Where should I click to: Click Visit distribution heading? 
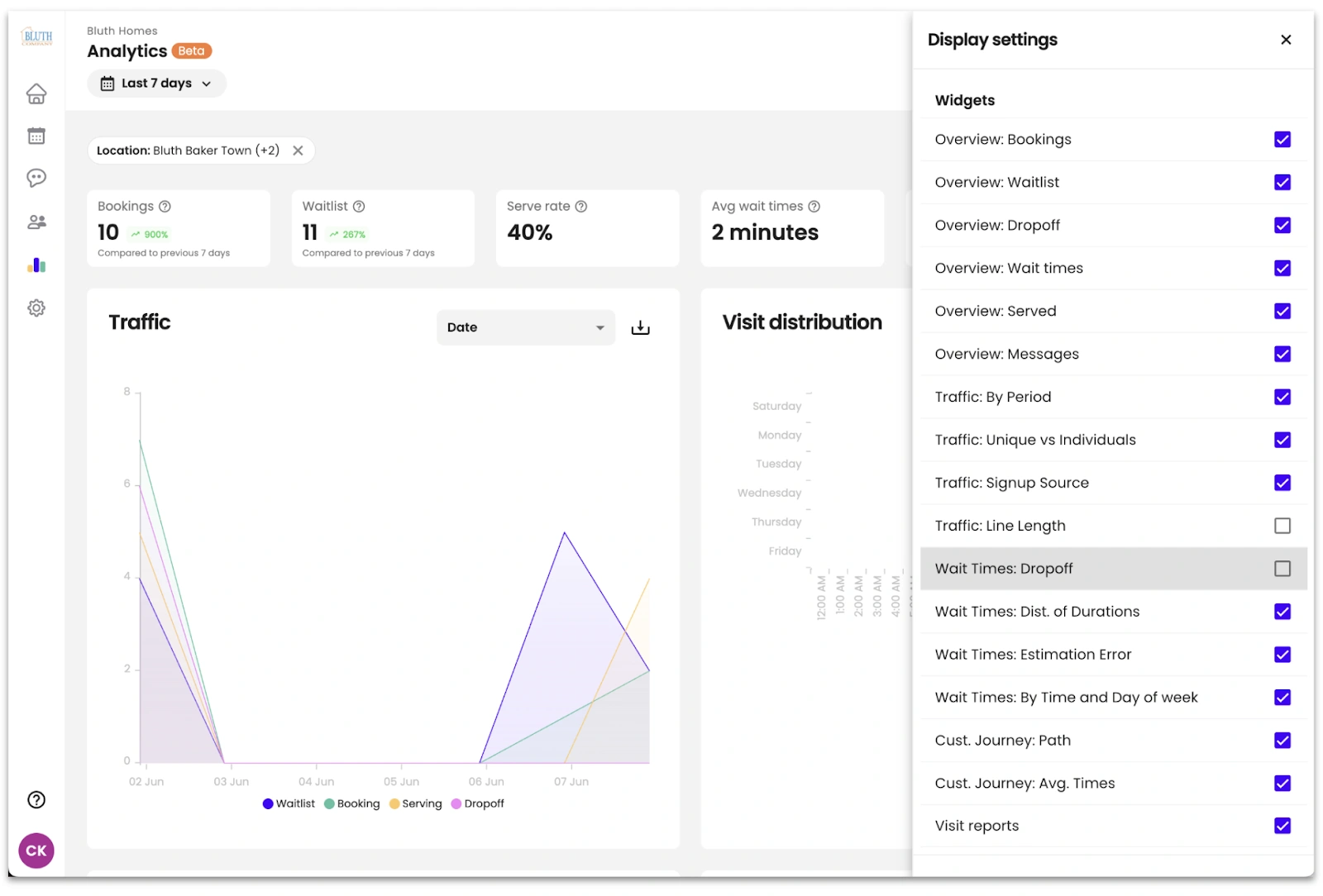pos(802,322)
